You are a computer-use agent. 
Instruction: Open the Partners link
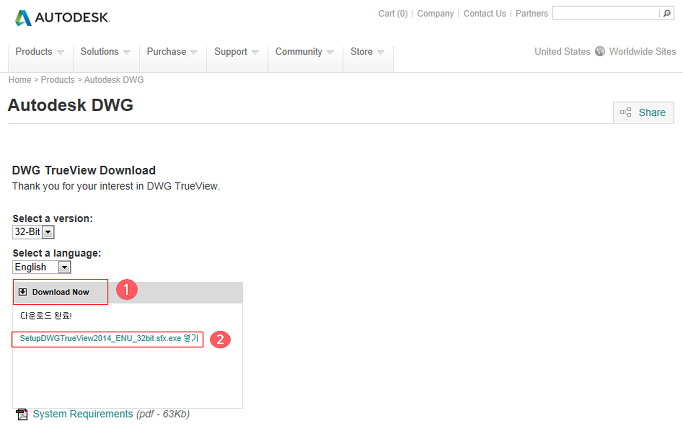(x=531, y=14)
